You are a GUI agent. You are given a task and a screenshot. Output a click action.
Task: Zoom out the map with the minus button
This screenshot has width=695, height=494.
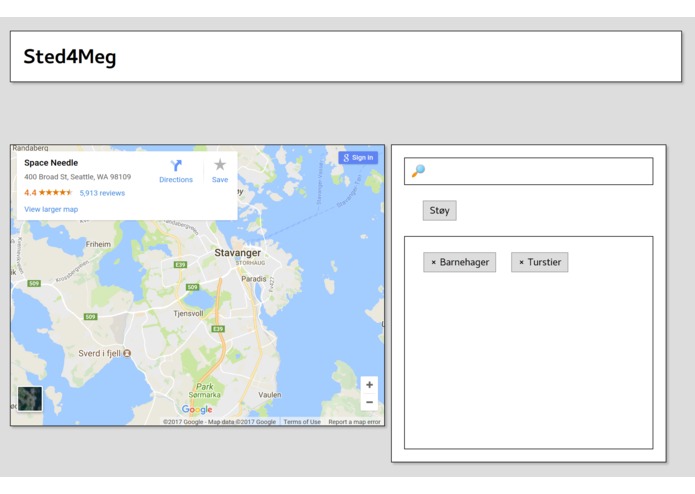369,402
